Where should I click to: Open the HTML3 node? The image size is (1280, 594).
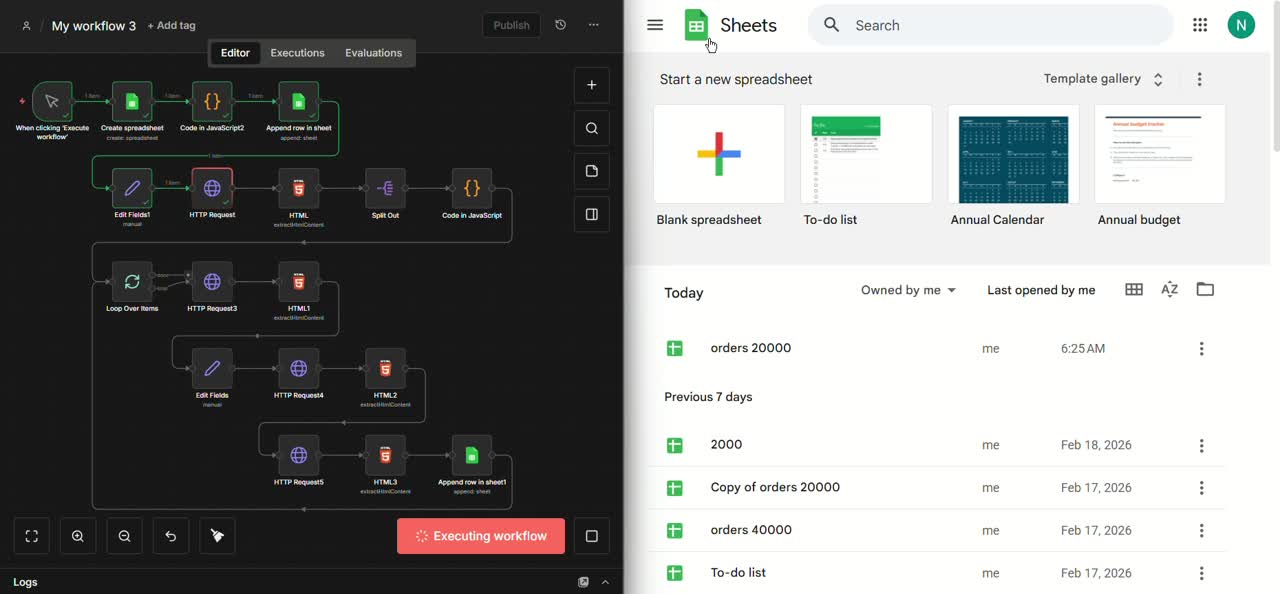click(385, 455)
